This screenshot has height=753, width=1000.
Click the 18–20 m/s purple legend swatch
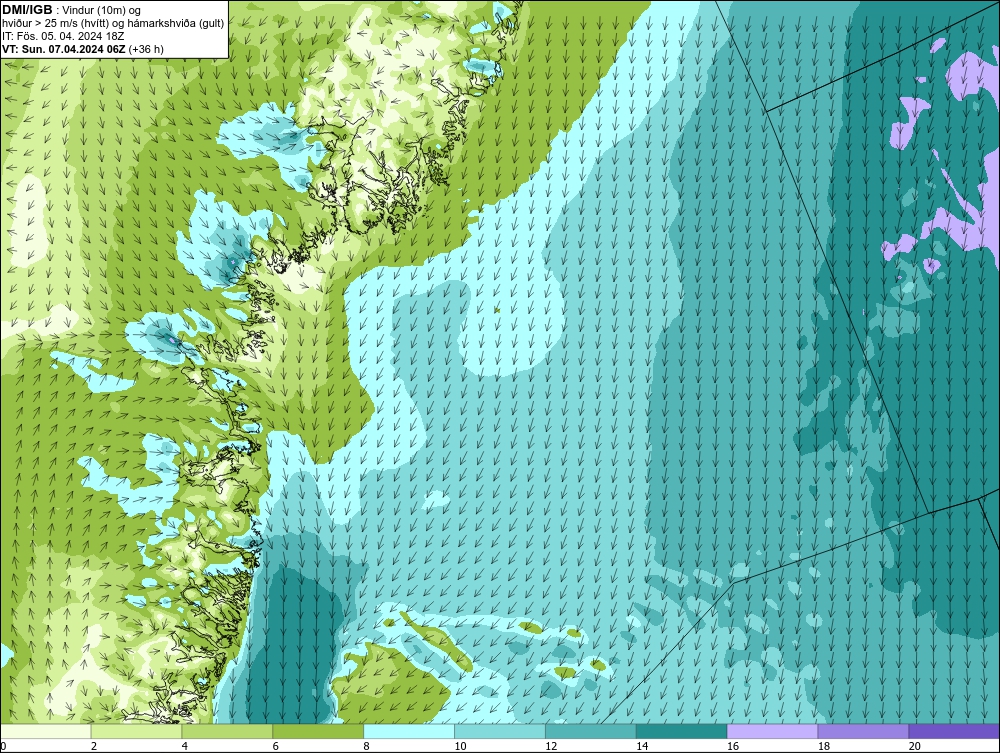[x=864, y=731]
